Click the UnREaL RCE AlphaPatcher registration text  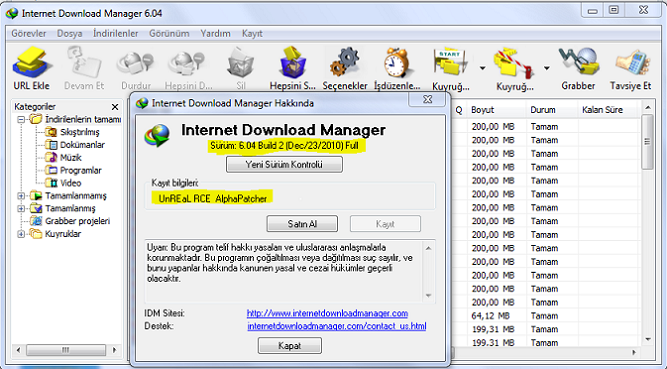pos(213,198)
